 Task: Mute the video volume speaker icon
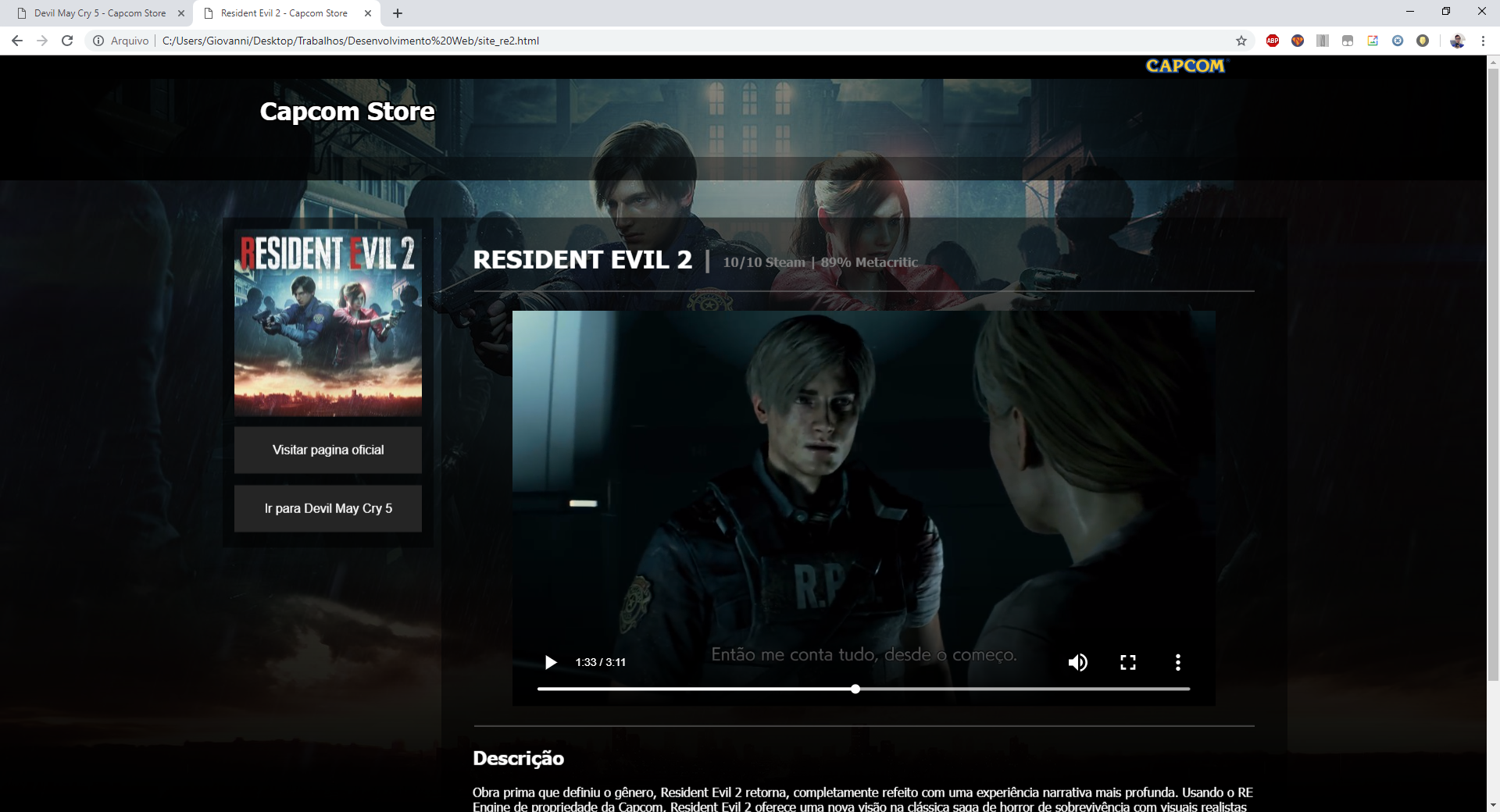tap(1078, 662)
